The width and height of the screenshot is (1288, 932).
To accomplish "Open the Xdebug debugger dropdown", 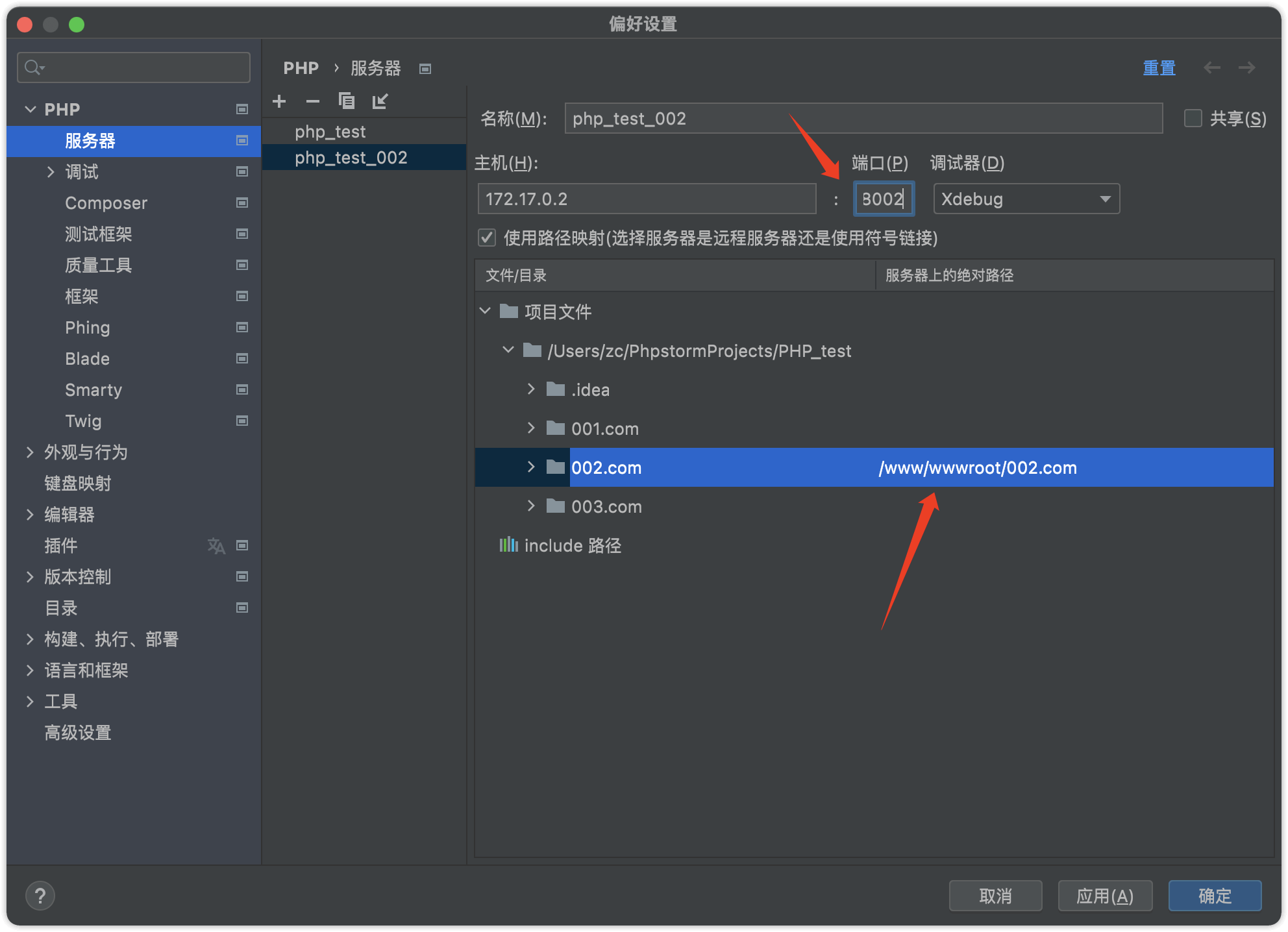I will tap(1026, 199).
